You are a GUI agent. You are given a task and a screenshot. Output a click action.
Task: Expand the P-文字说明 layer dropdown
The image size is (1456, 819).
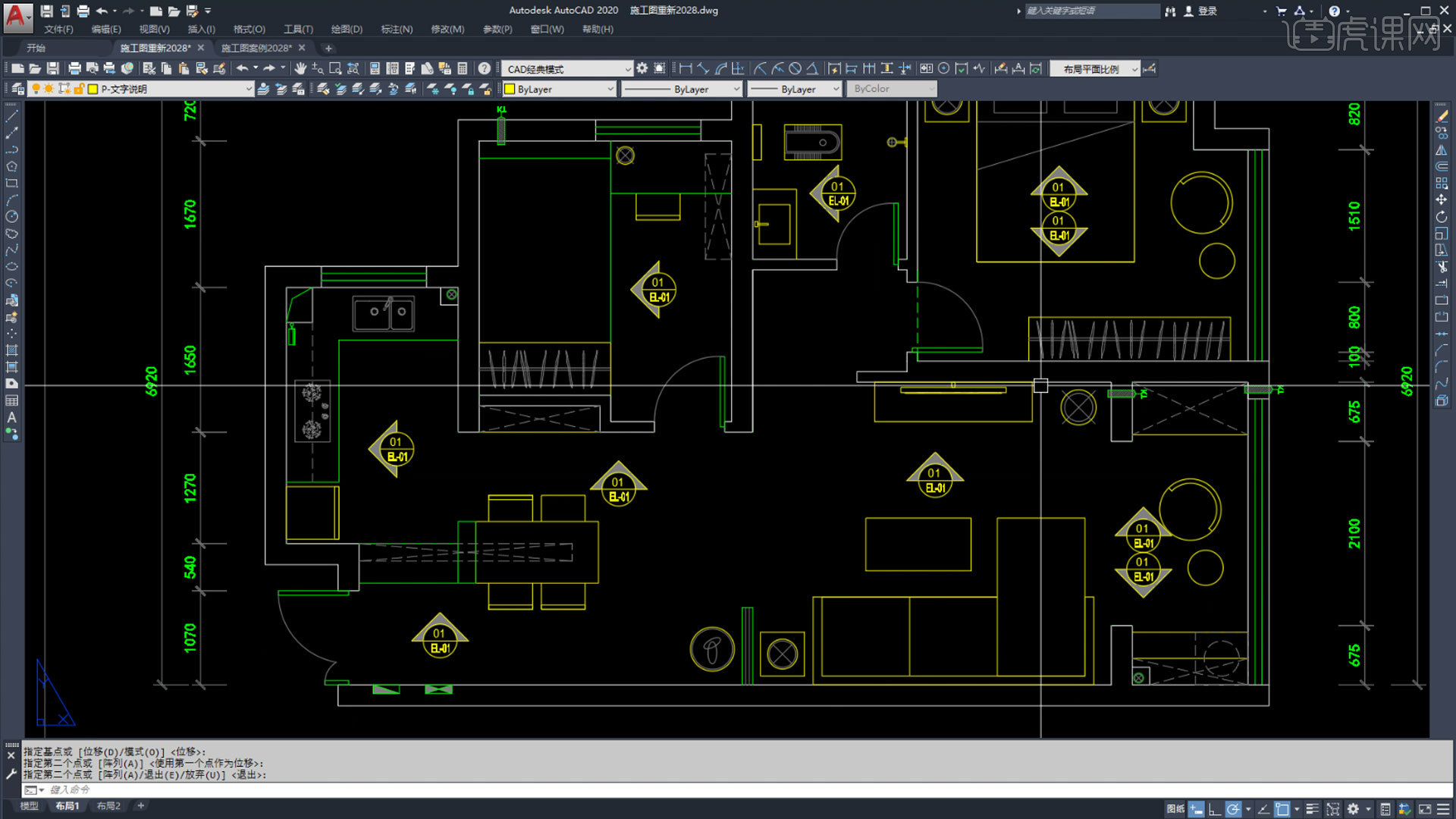pyautogui.click(x=170, y=89)
